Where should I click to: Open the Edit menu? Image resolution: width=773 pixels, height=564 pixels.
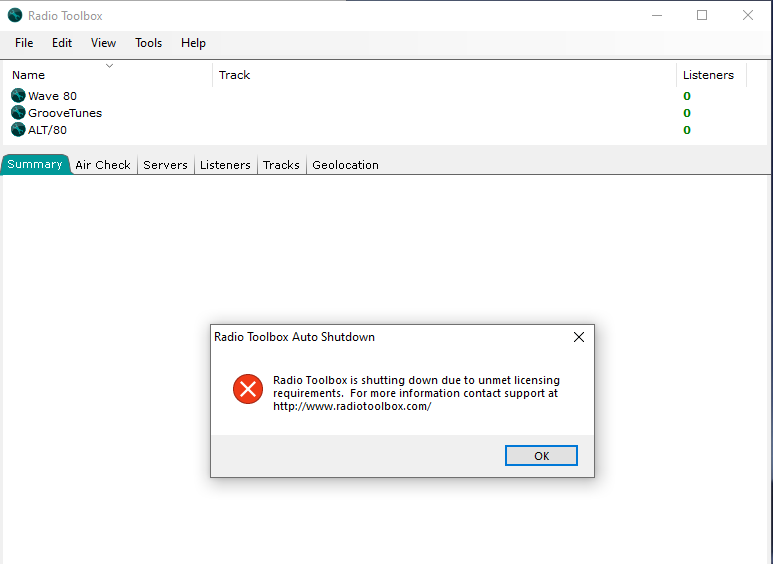point(62,43)
